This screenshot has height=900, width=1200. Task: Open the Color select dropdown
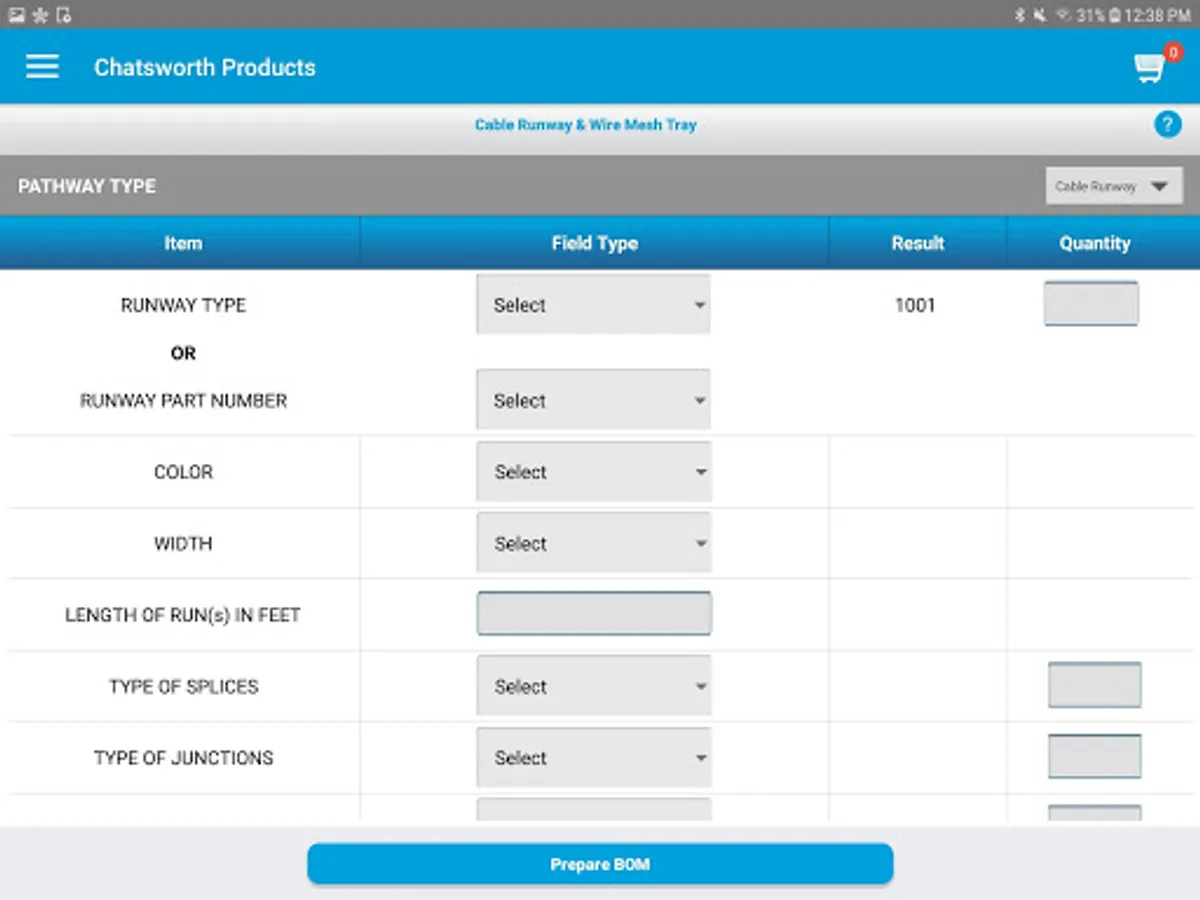(x=593, y=472)
